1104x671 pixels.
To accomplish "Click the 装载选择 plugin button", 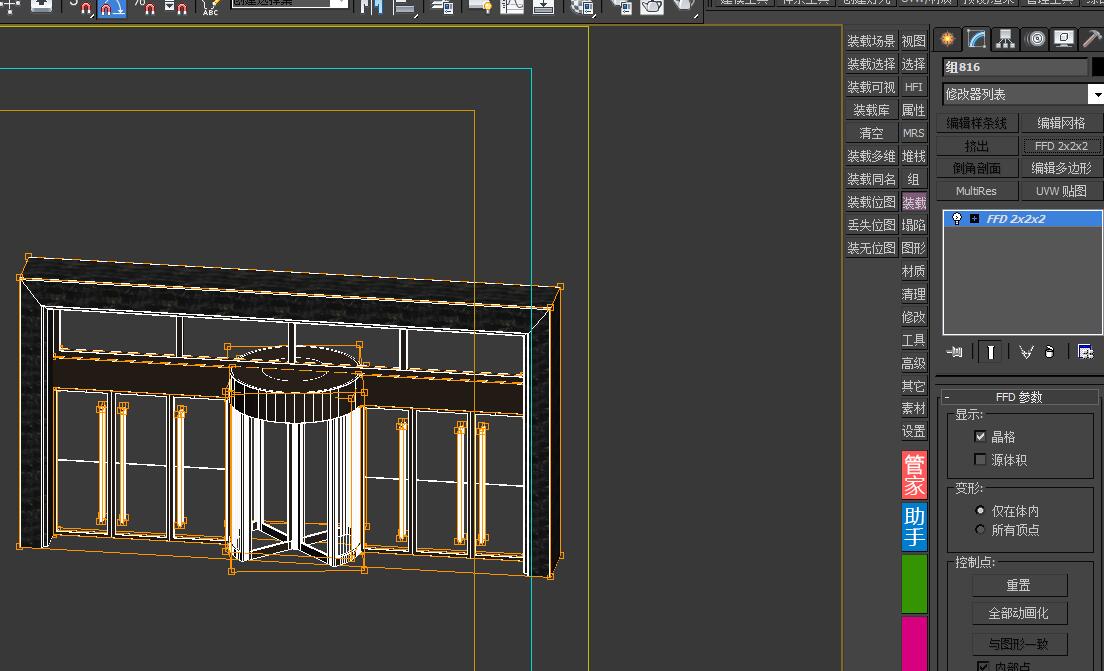I will (871, 64).
